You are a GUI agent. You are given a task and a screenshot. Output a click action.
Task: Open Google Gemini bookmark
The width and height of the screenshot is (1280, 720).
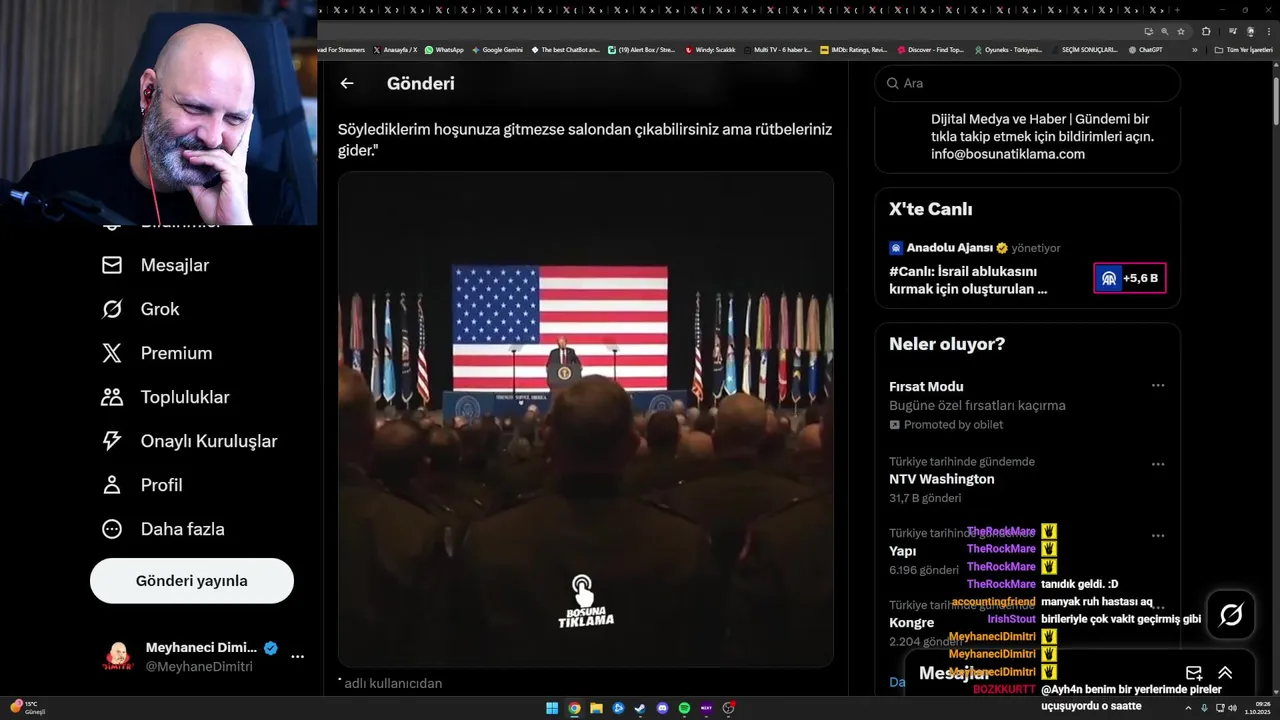click(x=498, y=50)
